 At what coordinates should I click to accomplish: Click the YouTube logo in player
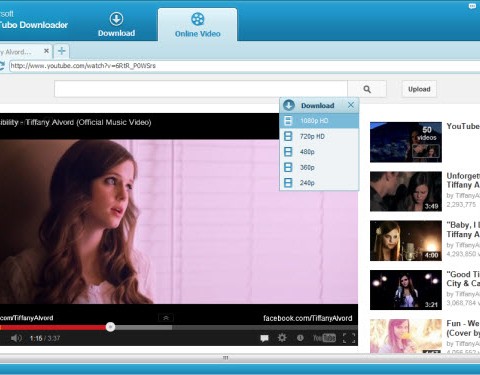click(x=324, y=338)
